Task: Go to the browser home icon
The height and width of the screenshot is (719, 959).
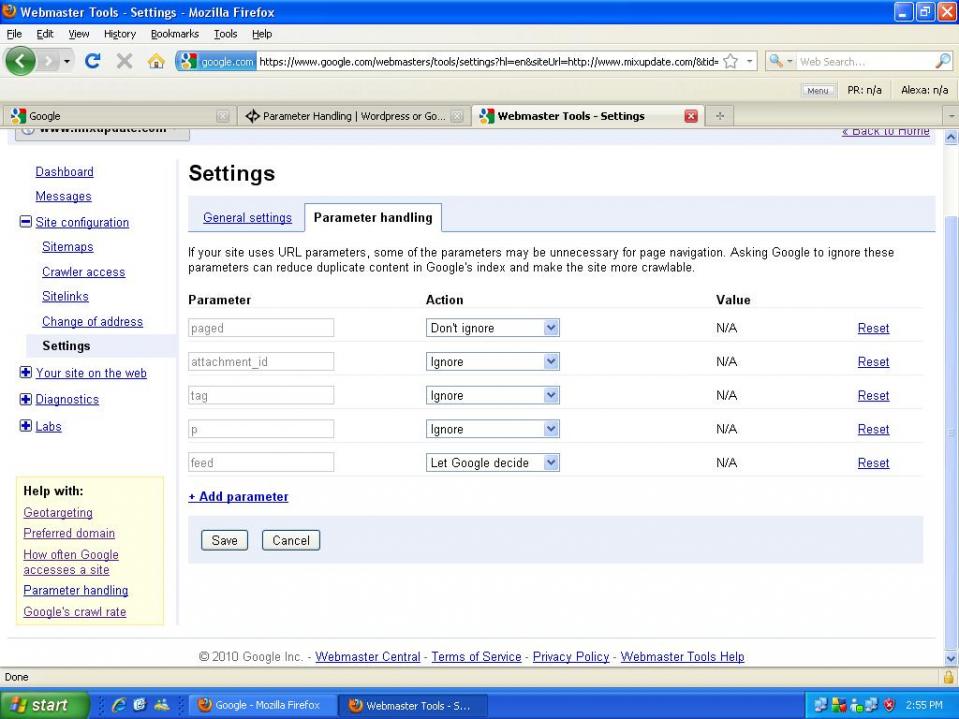Action: point(156,61)
